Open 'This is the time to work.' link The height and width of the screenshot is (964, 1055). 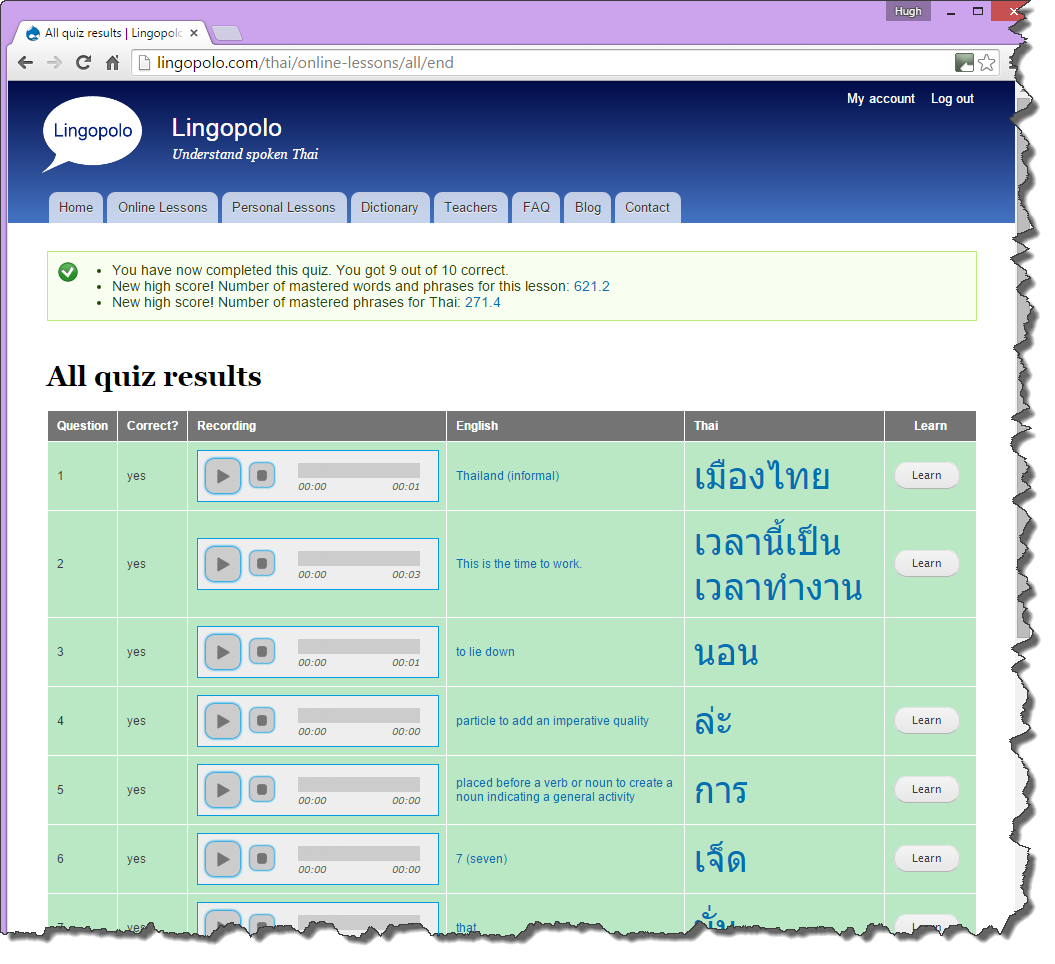[x=519, y=564]
